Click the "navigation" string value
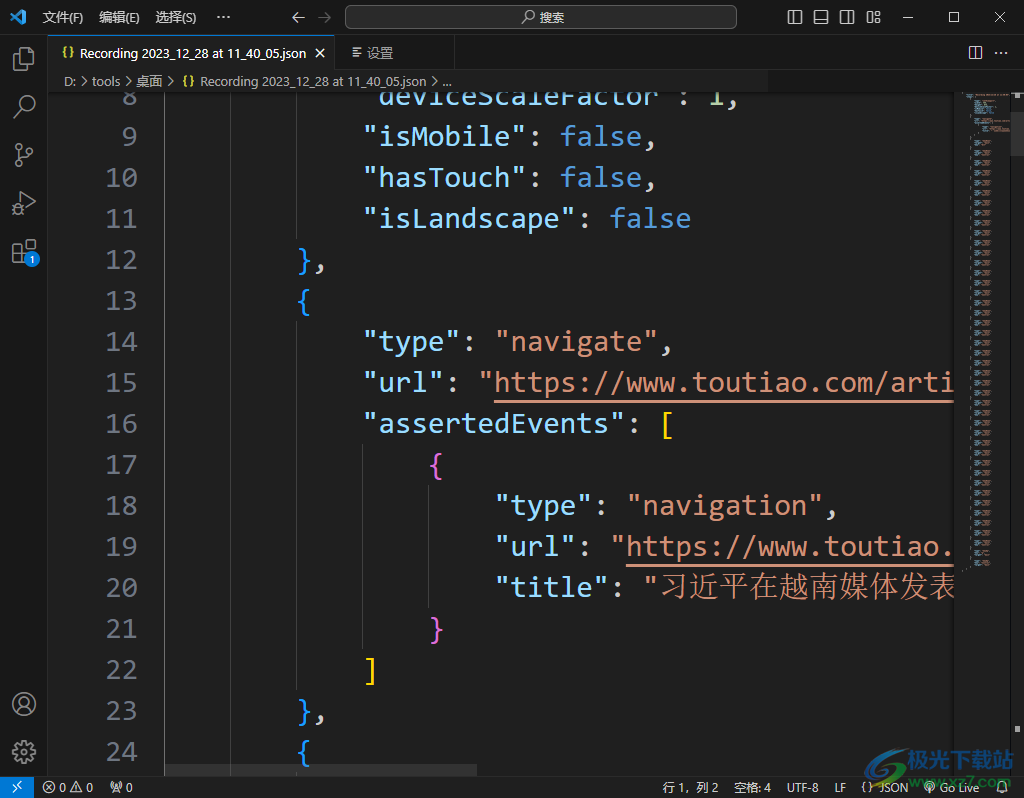Viewport: 1024px width, 798px height. (725, 506)
